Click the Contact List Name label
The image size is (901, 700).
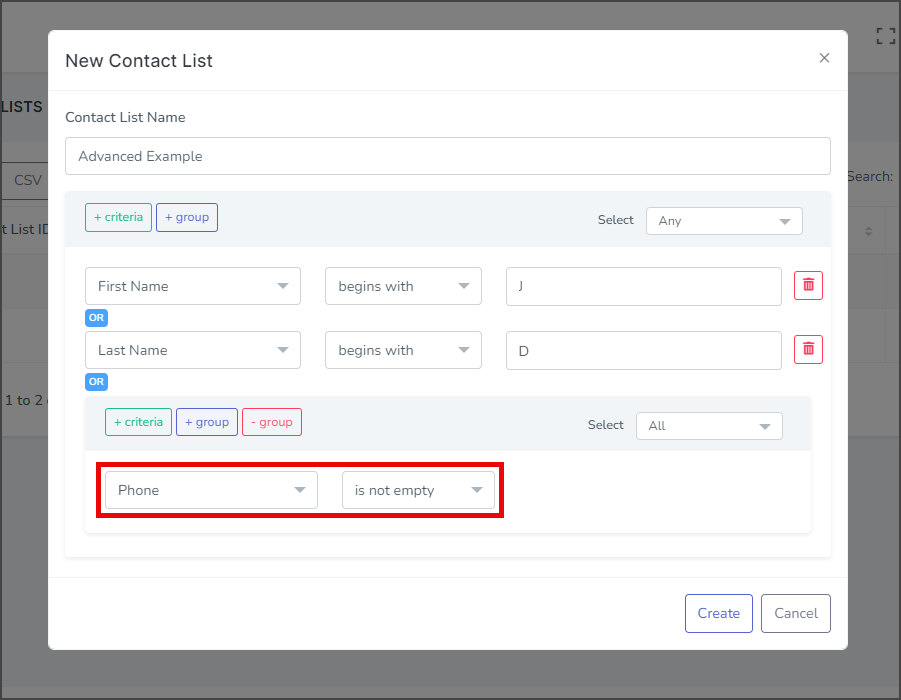125,117
